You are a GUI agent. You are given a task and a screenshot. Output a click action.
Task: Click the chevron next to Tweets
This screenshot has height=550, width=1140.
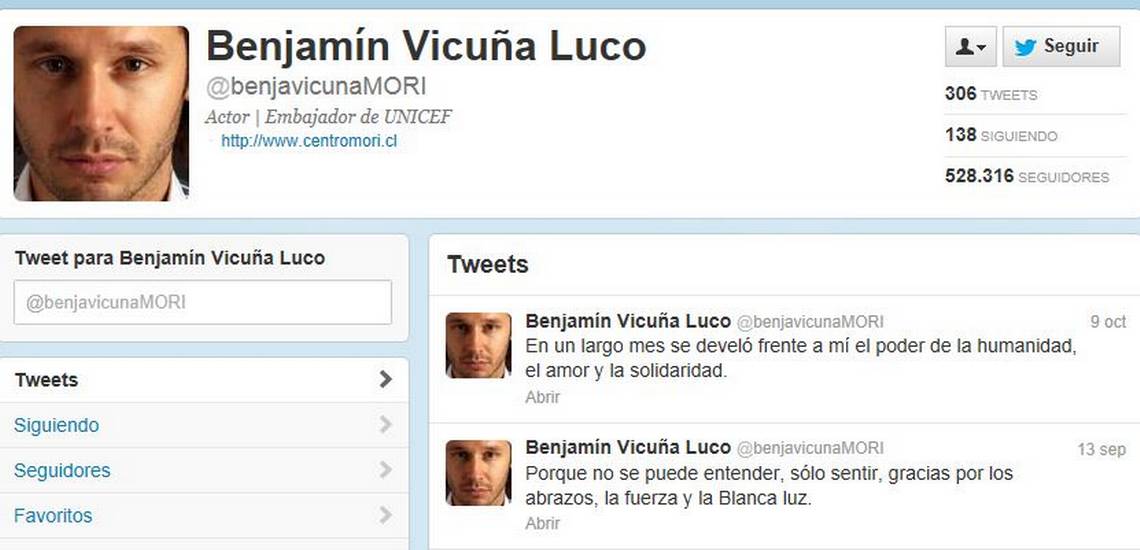385,380
